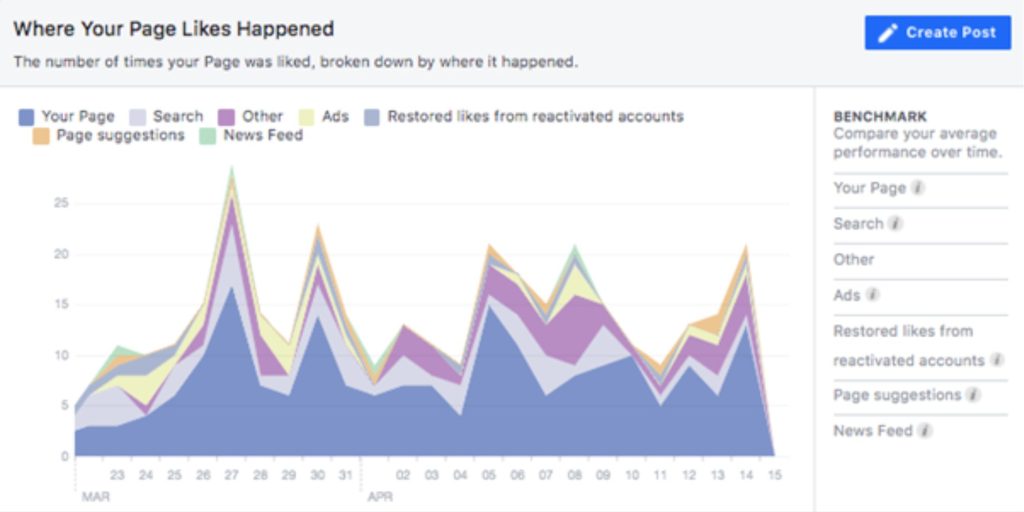
Task: Toggle Restored likes from reactivated accounts legend
Action: pyautogui.click(x=373, y=117)
